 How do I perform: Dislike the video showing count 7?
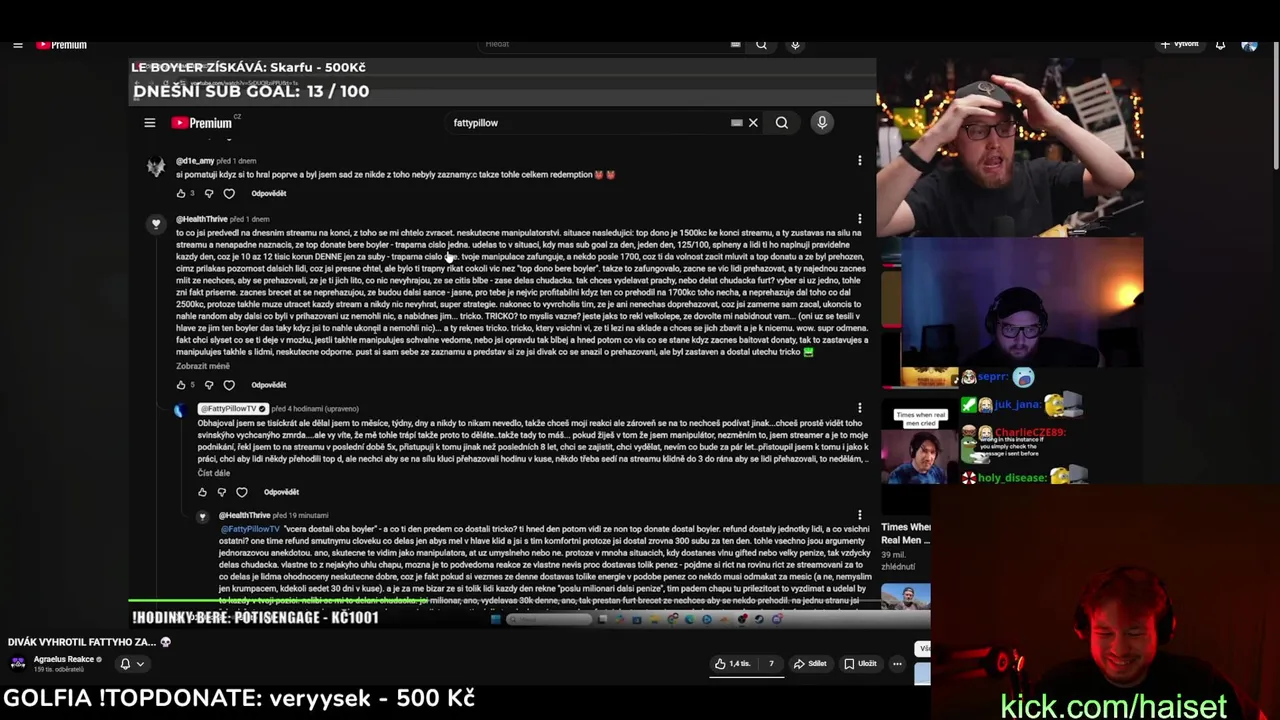[770, 664]
